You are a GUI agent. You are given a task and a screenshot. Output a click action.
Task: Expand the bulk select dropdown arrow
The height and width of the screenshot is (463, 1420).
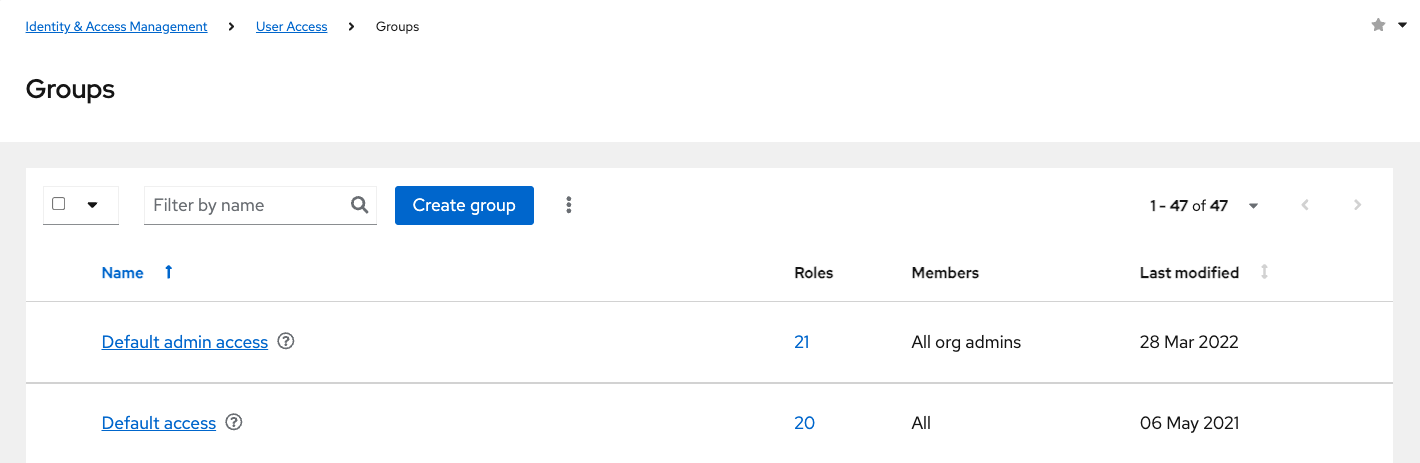pos(92,205)
